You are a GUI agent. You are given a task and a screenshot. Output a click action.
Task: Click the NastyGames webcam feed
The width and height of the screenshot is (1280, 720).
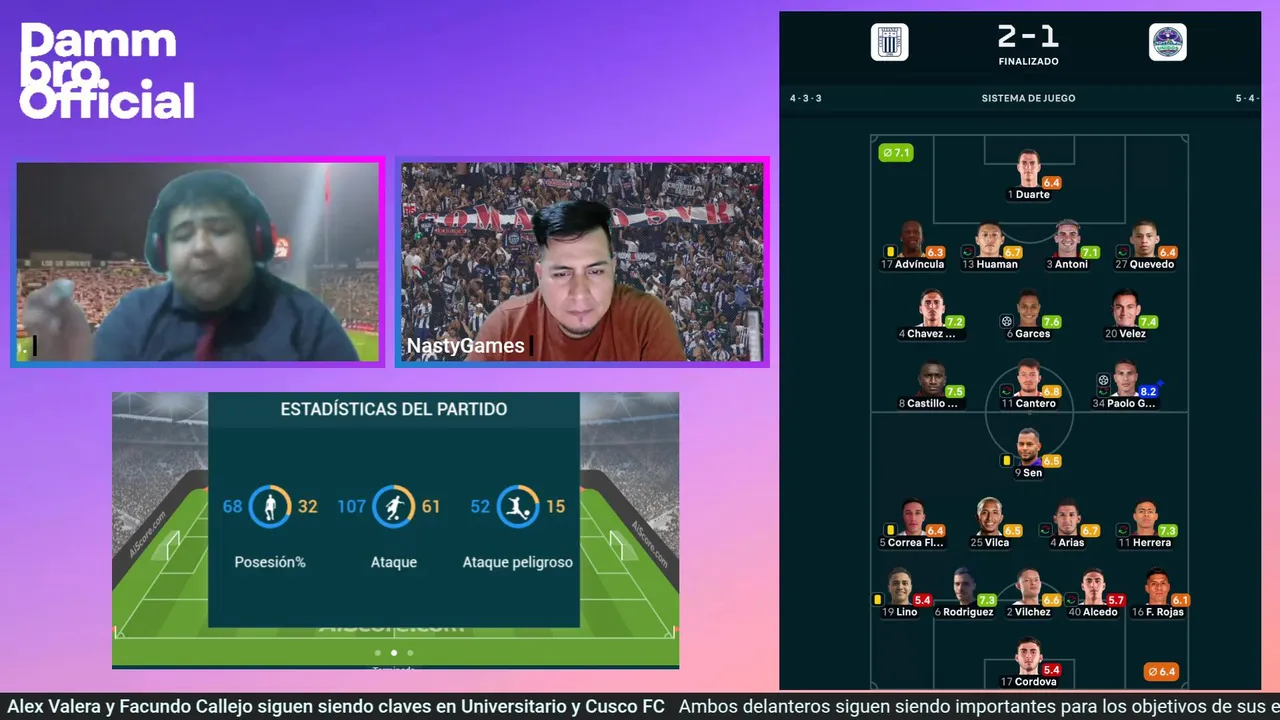(x=582, y=262)
